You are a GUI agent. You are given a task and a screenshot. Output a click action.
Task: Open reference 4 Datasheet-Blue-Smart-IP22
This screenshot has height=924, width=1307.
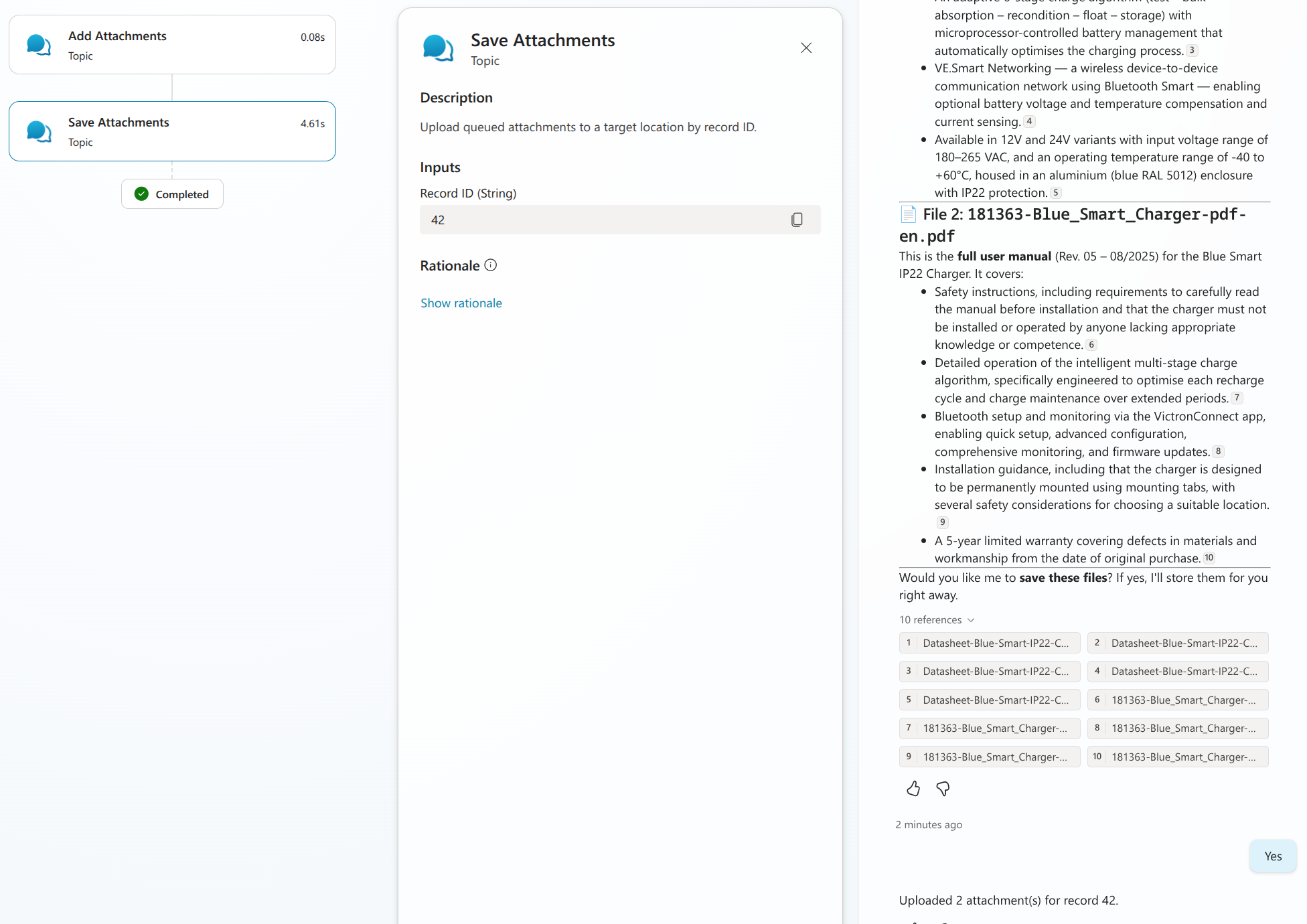pos(1178,672)
